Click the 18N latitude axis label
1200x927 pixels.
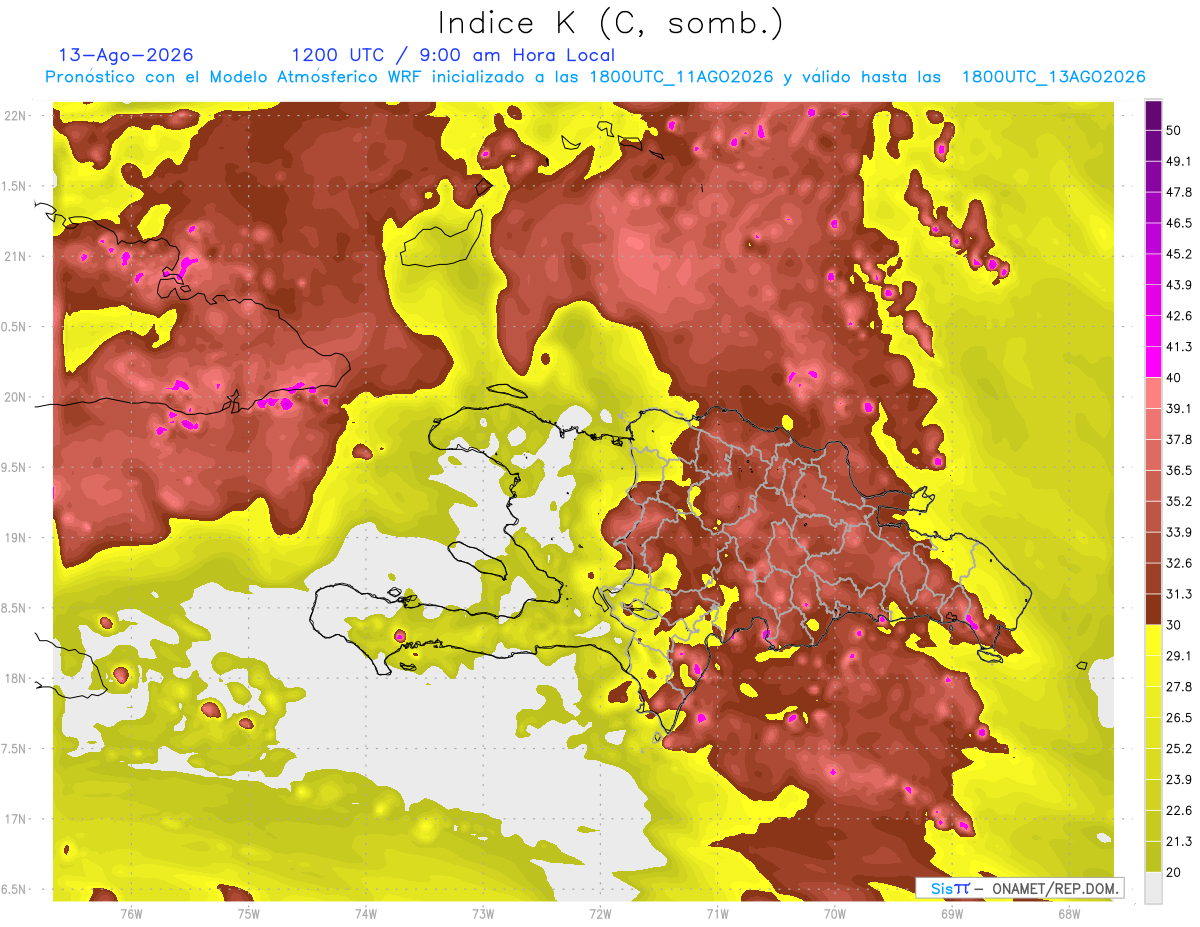click(15, 679)
